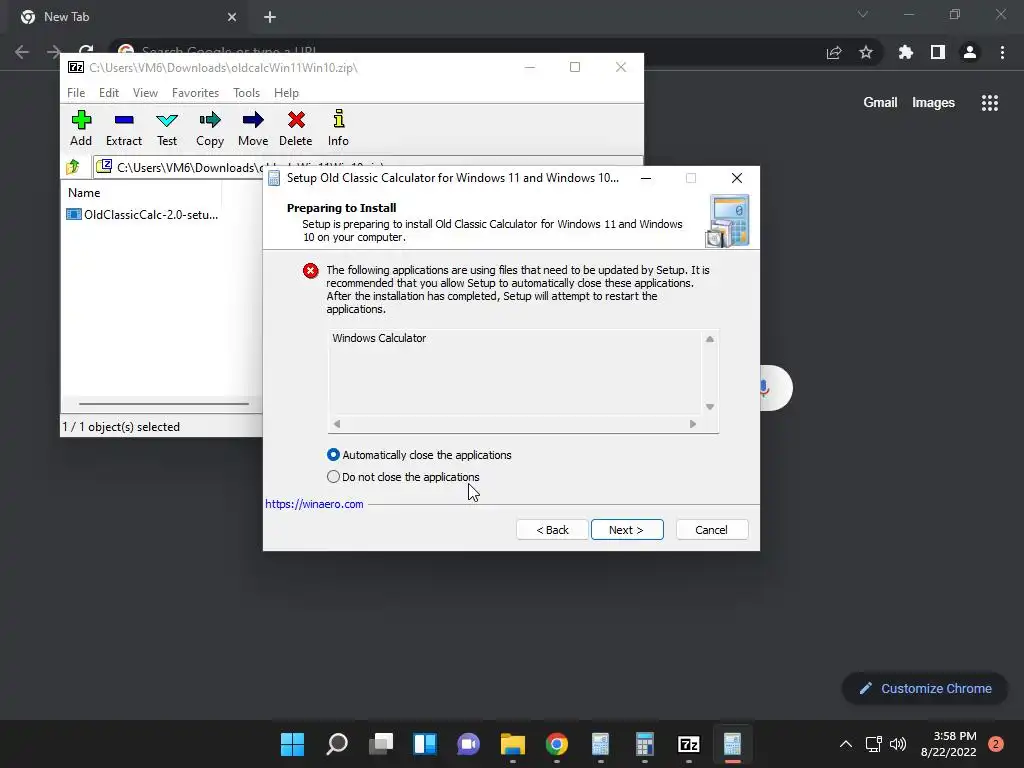Select Windows Calculator in the applications list
The width and height of the screenshot is (1024, 768).
[x=379, y=338]
